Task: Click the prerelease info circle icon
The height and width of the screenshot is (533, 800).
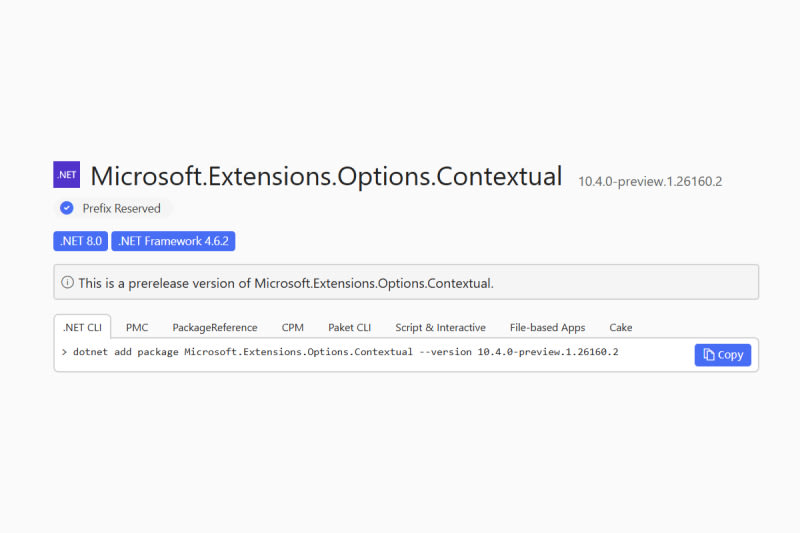Action: pos(67,283)
